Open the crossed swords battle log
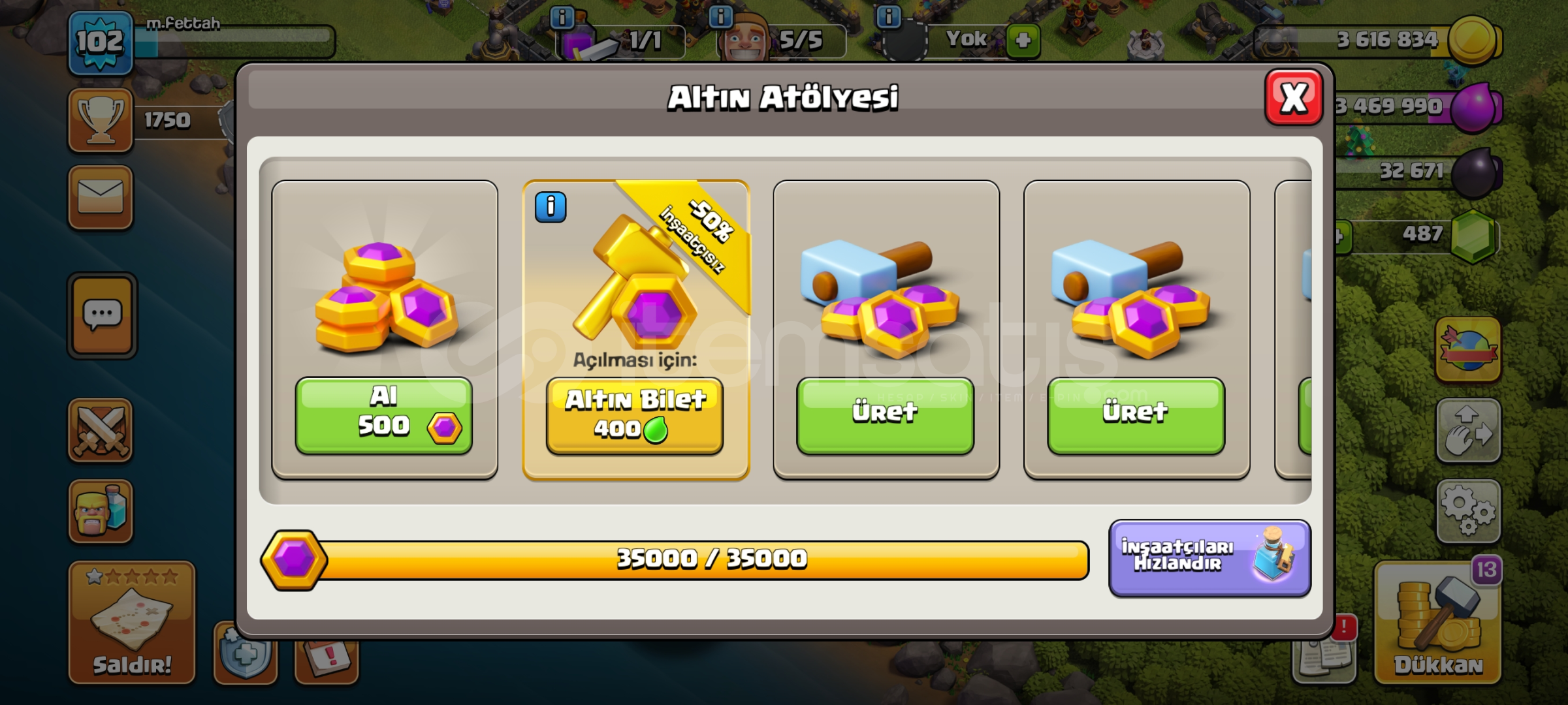This screenshot has height=705, width=1568. (101, 430)
